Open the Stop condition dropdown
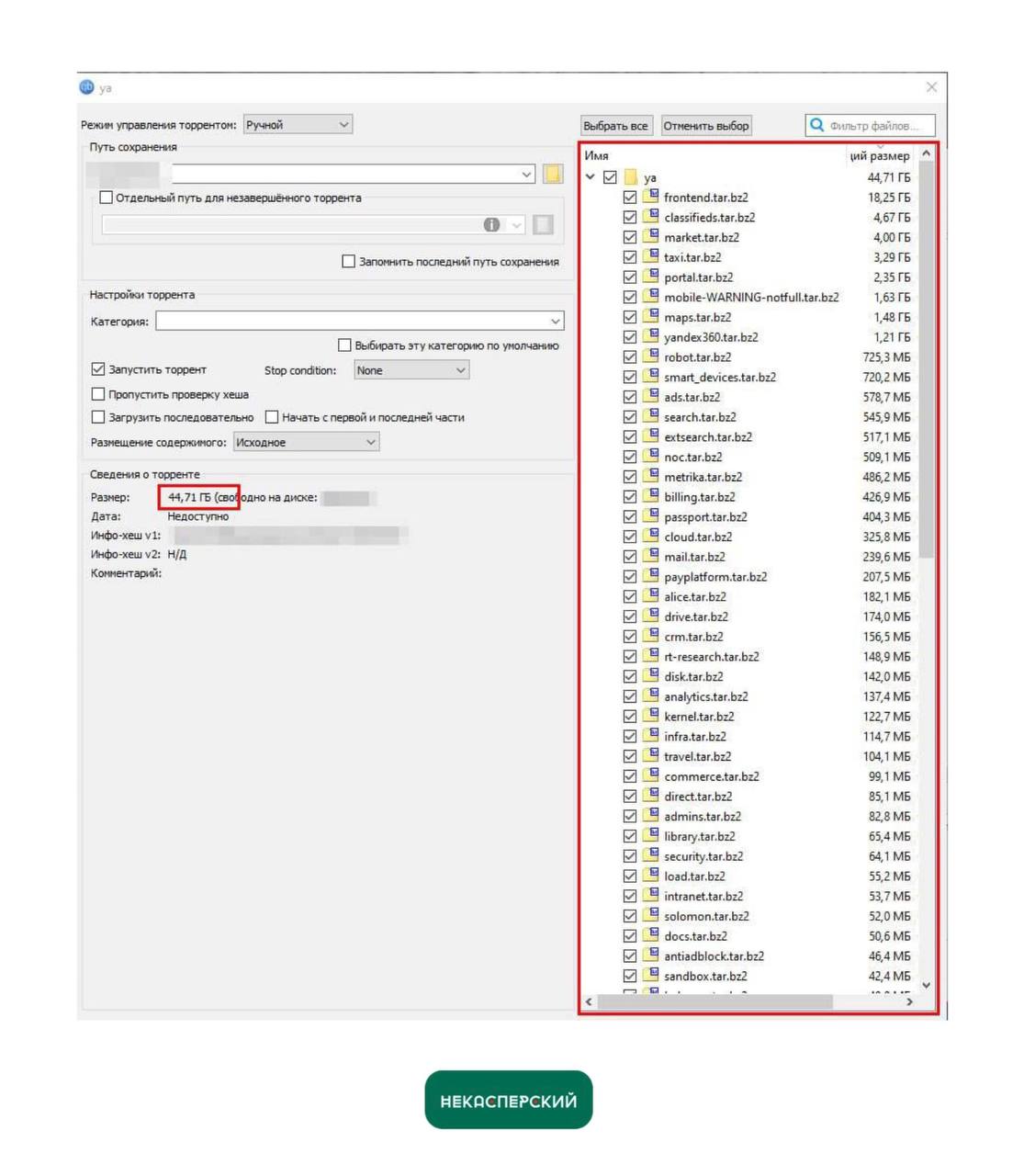The image size is (1024, 1176). coord(411,370)
